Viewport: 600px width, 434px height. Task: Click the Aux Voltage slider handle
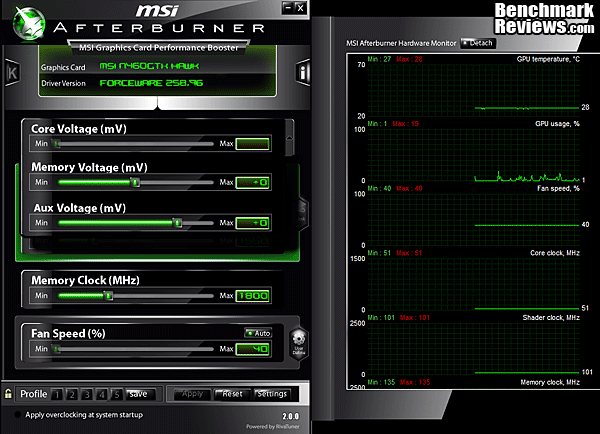point(177,223)
